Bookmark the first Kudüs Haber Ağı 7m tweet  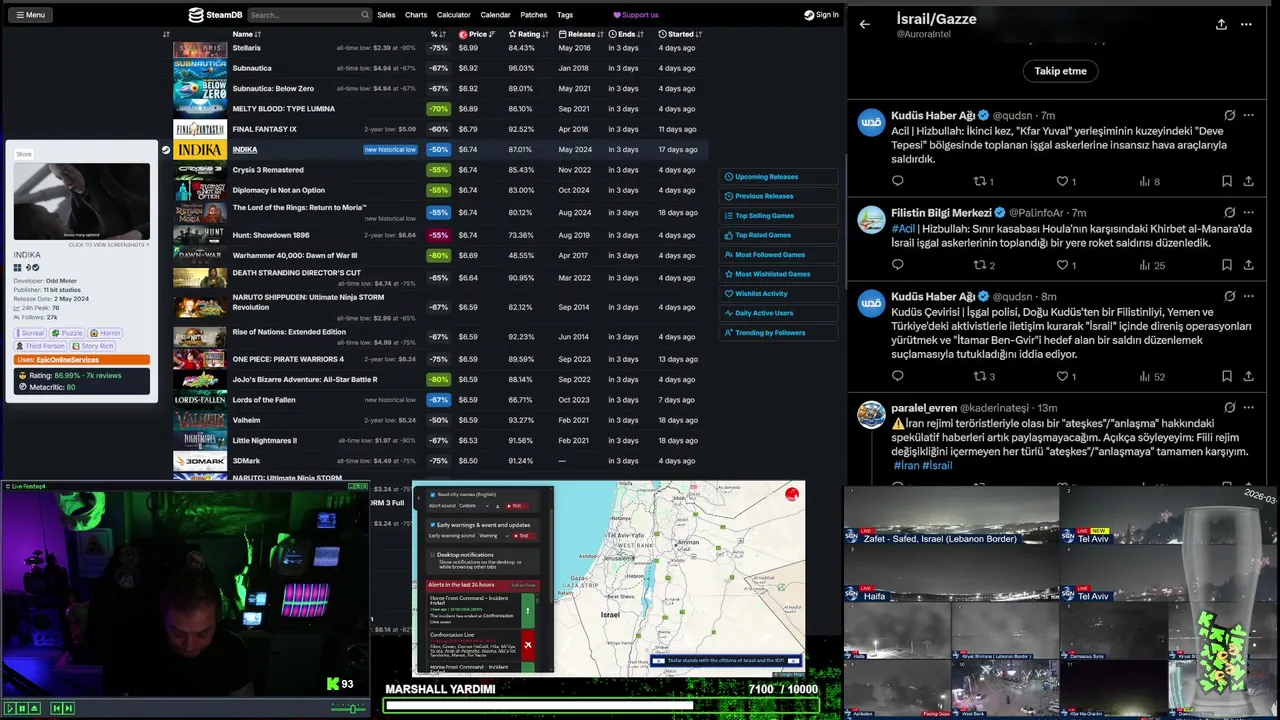pos(1226,181)
